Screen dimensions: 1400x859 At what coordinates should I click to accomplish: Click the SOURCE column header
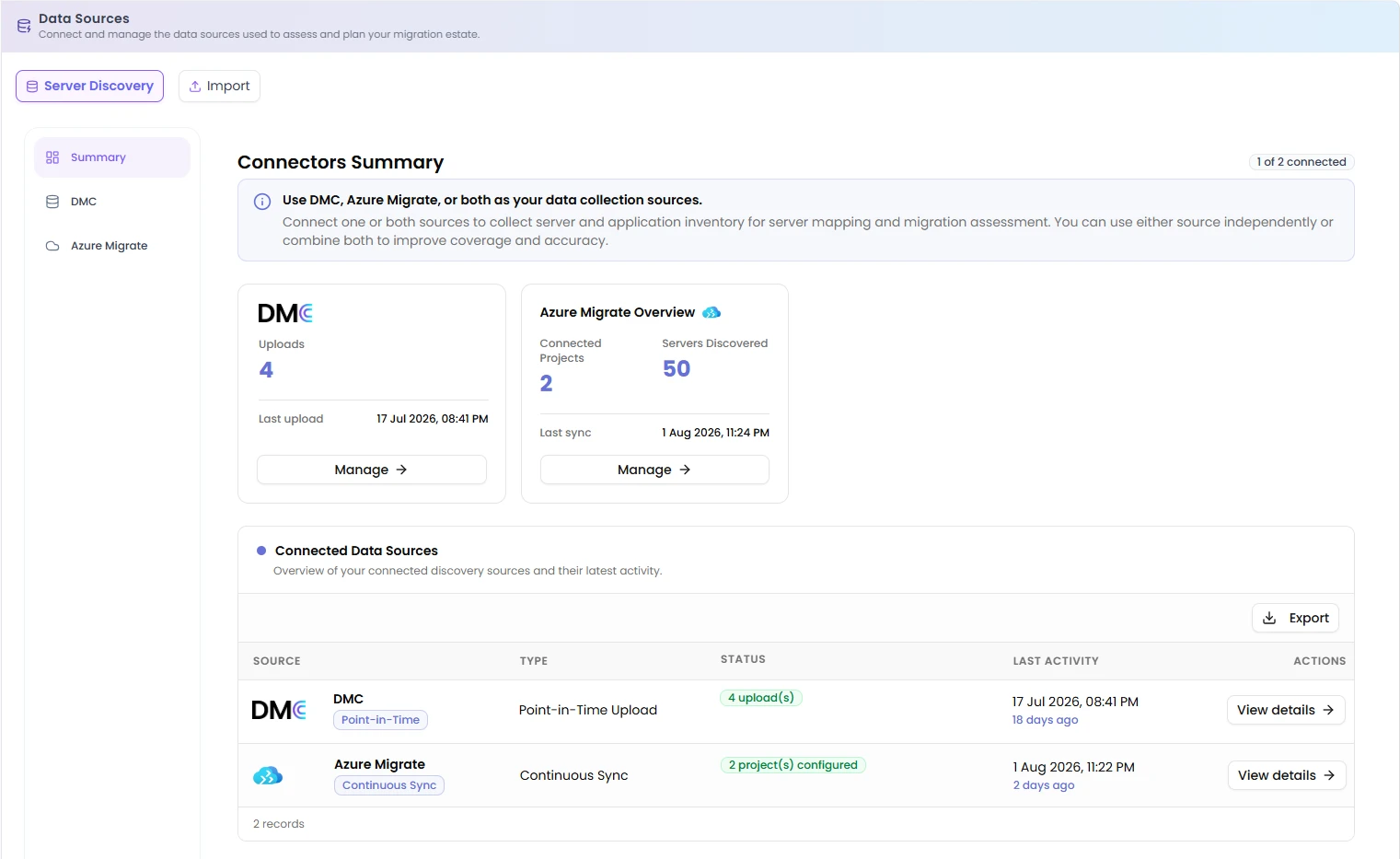pos(277,661)
